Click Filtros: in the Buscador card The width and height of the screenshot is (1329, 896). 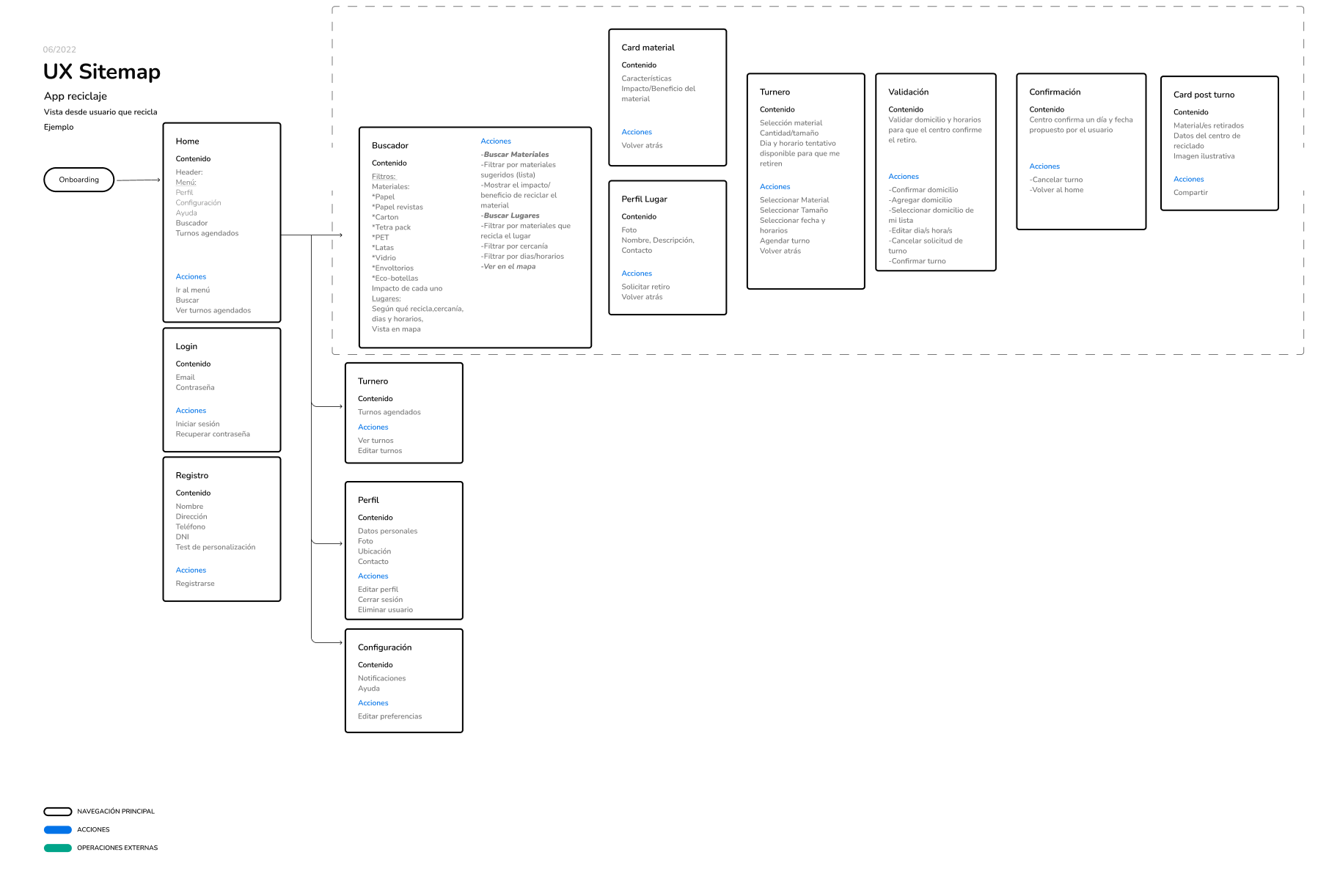pyautogui.click(x=384, y=177)
